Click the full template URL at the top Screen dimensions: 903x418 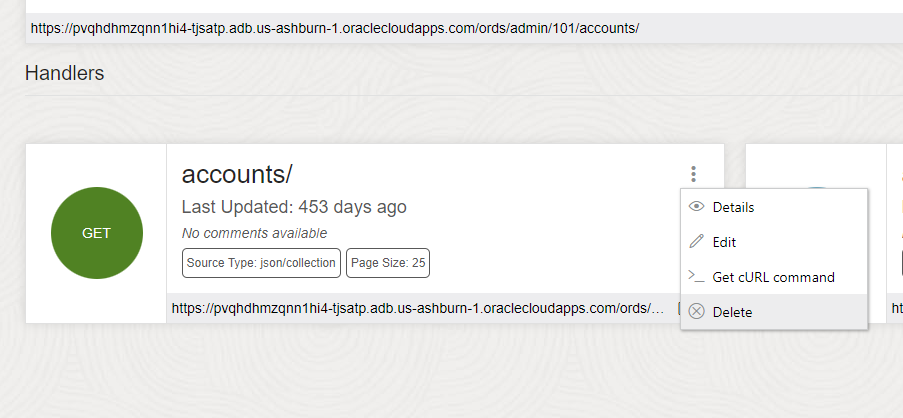coord(335,28)
